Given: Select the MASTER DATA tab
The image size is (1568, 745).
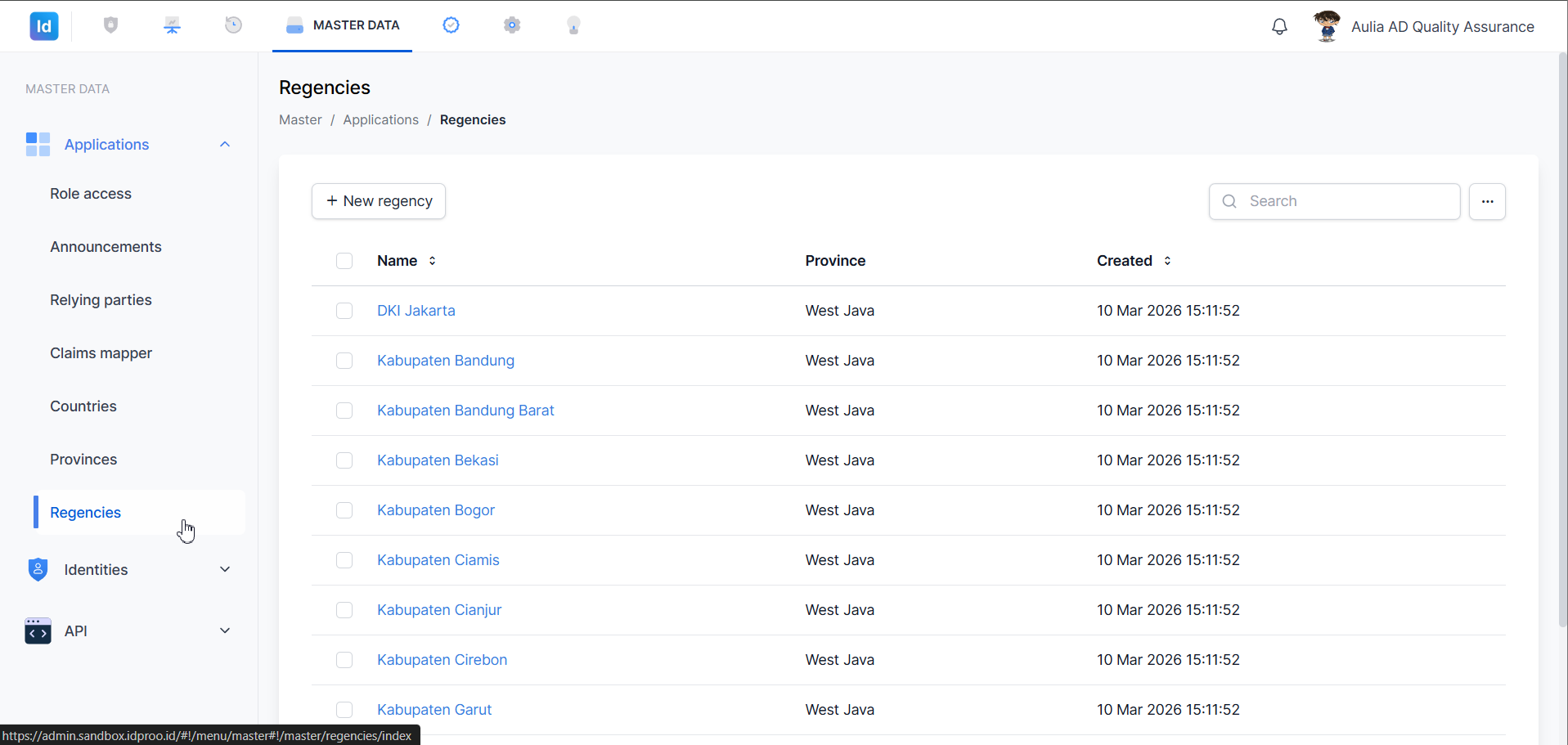Looking at the screenshot, I should (343, 25).
